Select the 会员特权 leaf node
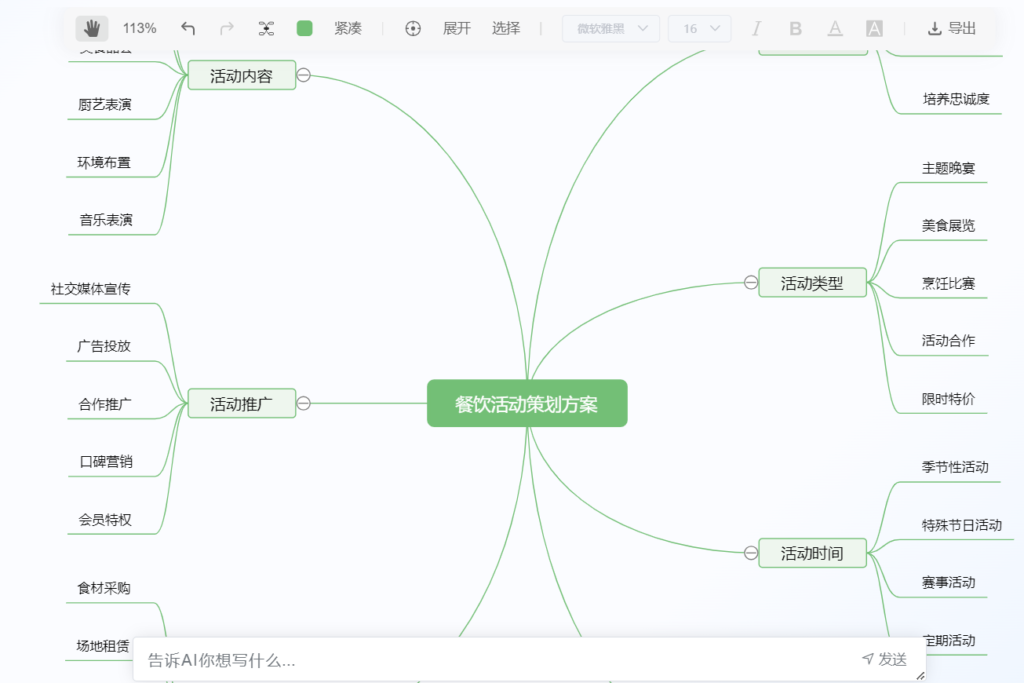This screenshot has height=683, width=1024. click(105, 520)
